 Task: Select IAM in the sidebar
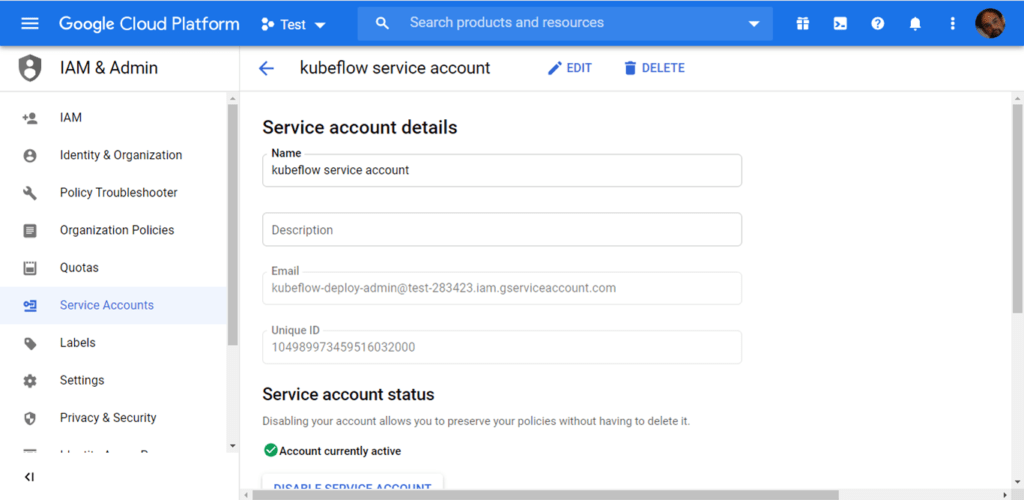tap(114, 118)
